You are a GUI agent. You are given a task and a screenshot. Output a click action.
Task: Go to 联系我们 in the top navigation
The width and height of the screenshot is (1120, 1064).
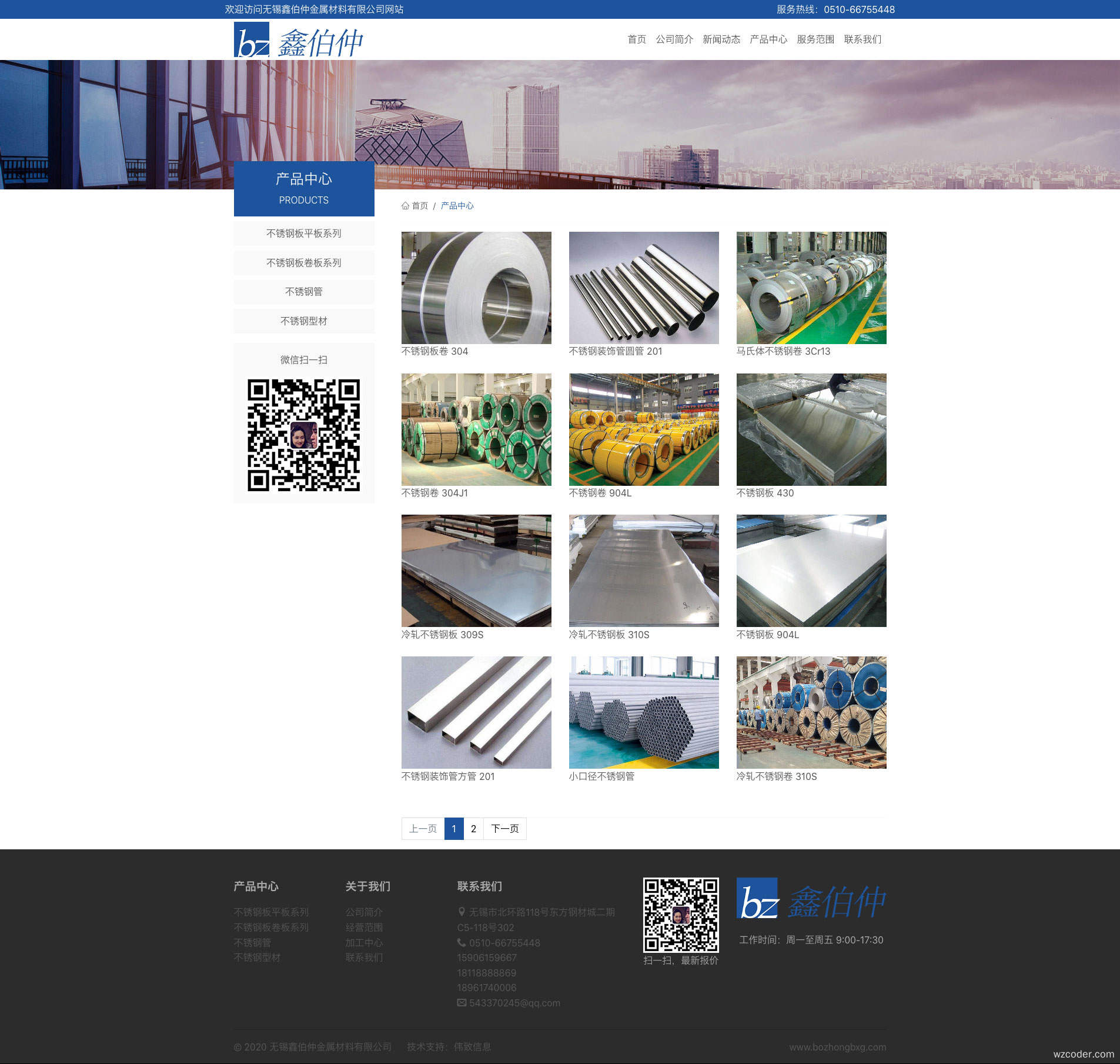point(862,39)
